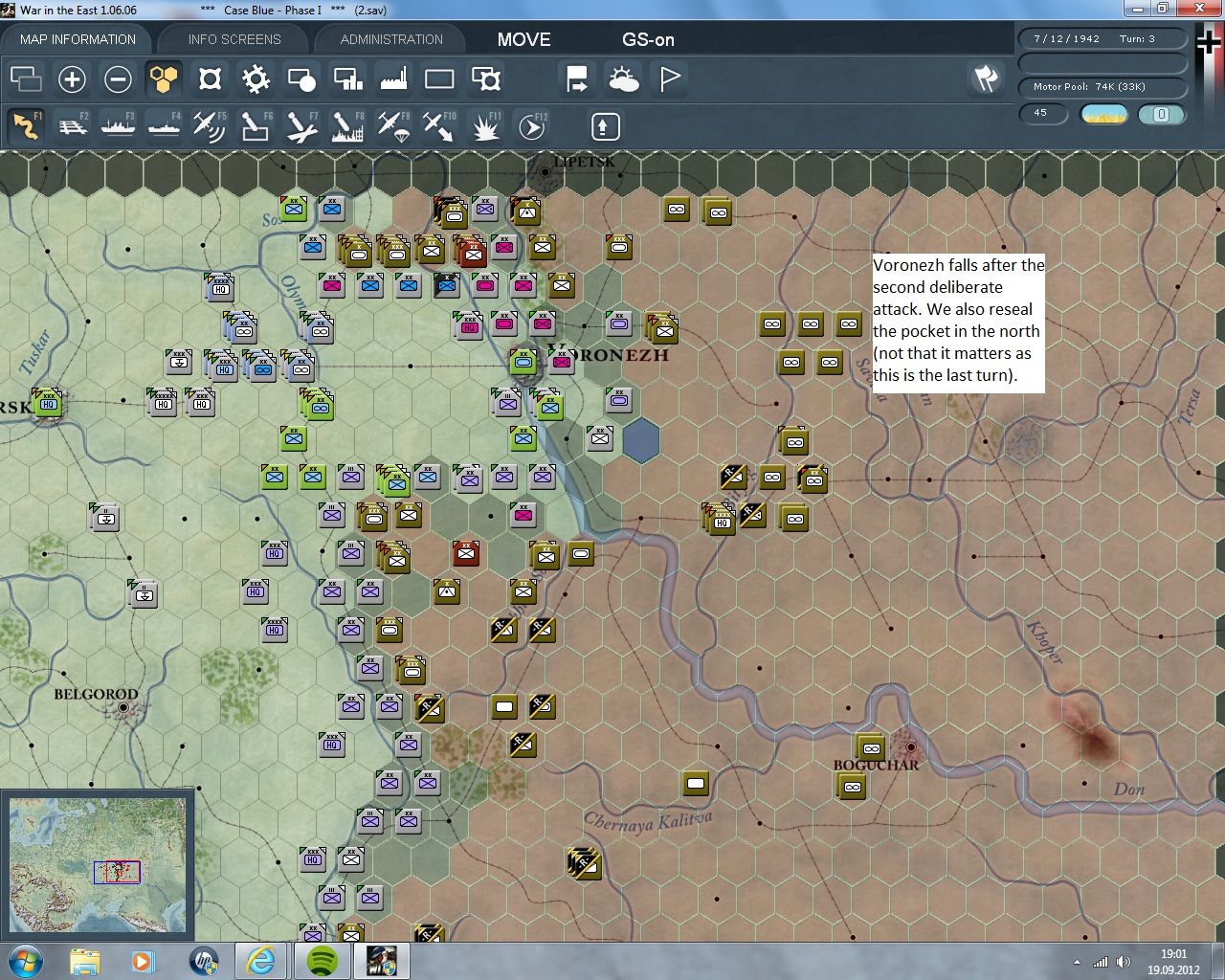Open File Explorer from the taskbar
This screenshot has height=980, width=1225.
(x=85, y=961)
